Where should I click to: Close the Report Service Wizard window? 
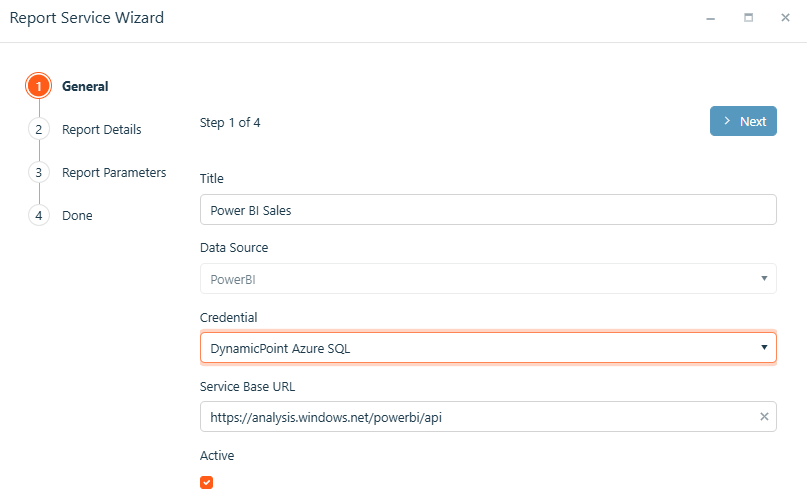coord(785,18)
